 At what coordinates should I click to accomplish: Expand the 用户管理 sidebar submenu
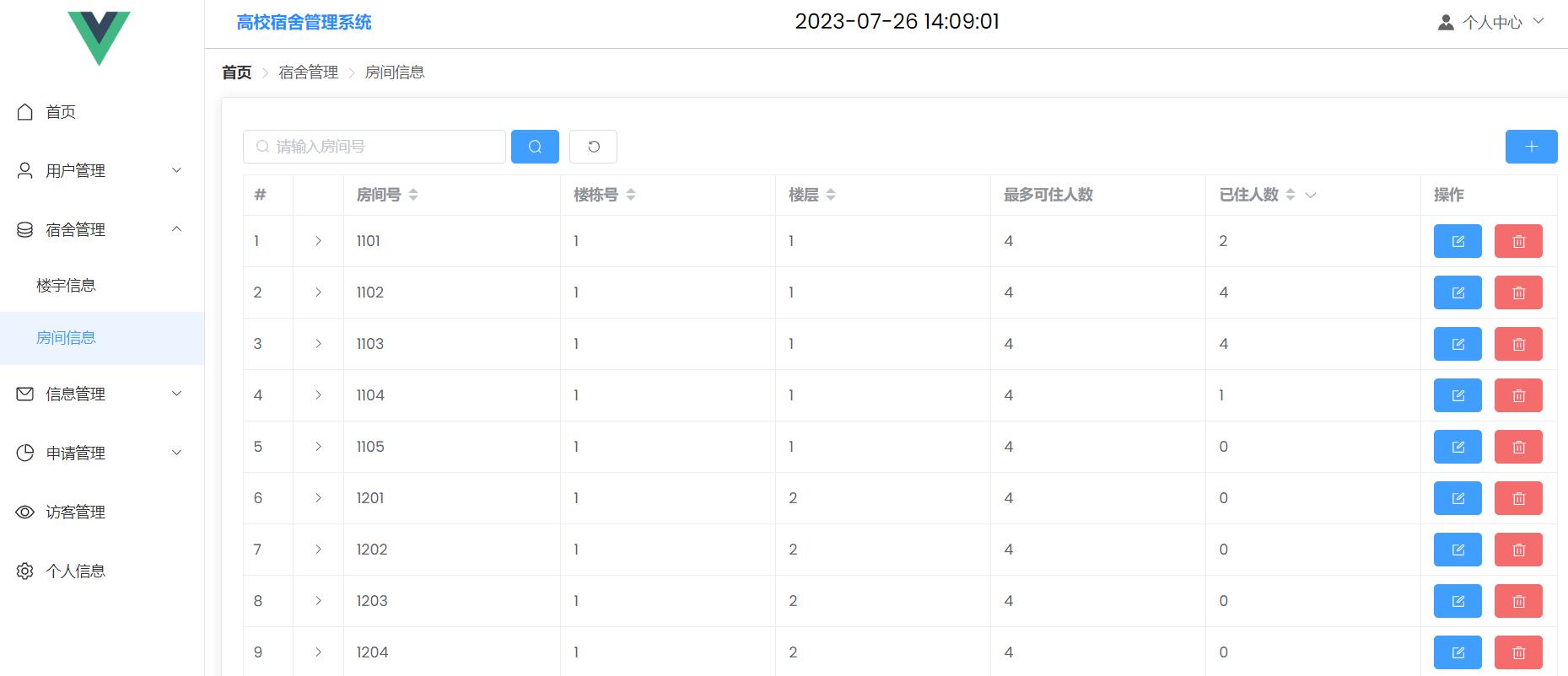(176, 170)
